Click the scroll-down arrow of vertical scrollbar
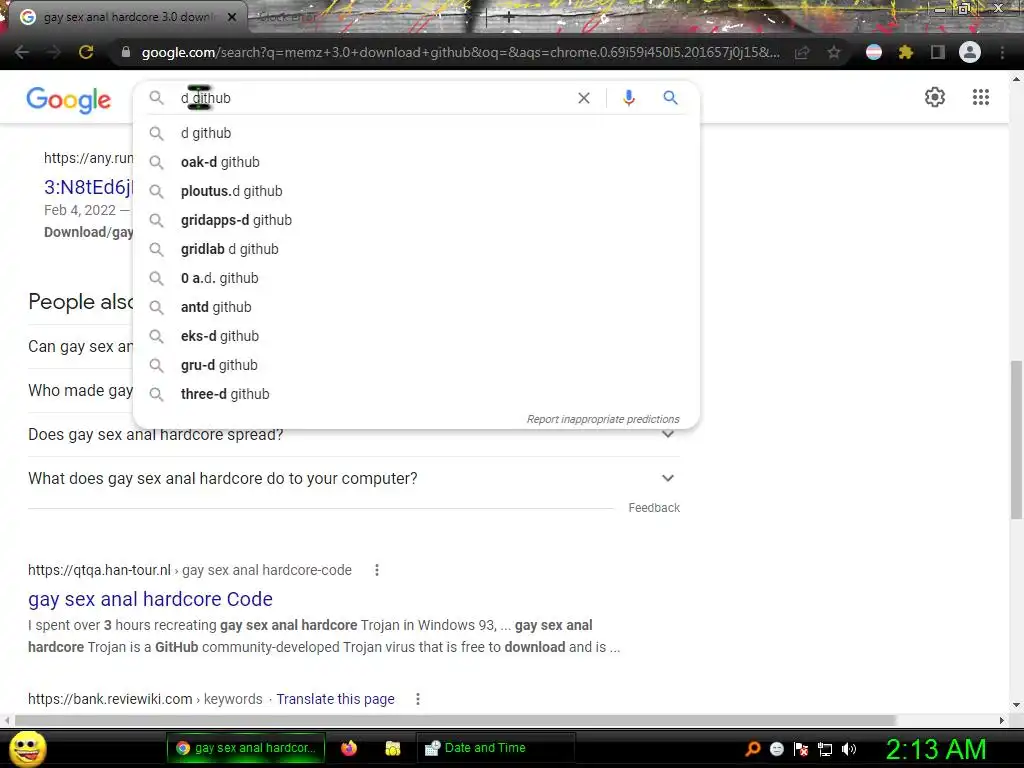The height and width of the screenshot is (768, 1024). point(1016,705)
